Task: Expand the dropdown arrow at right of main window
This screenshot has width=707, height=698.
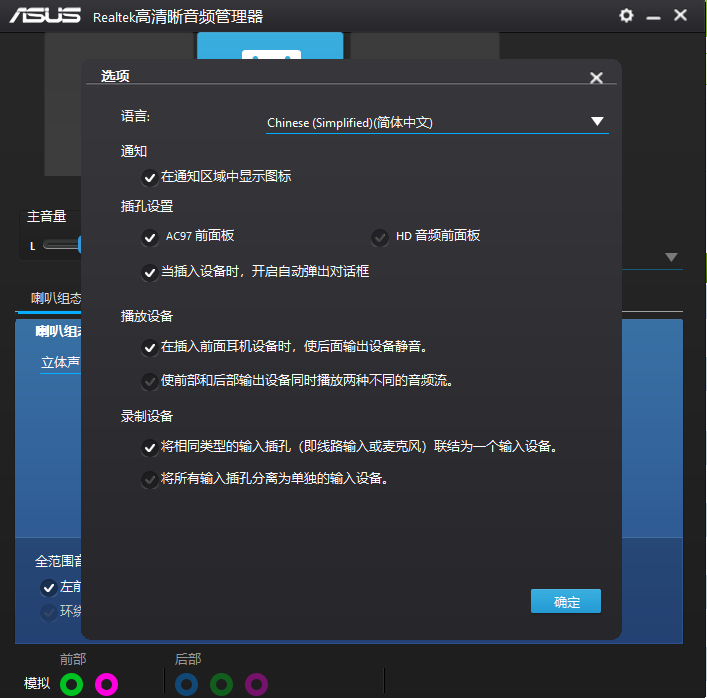Action: click(x=671, y=257)
